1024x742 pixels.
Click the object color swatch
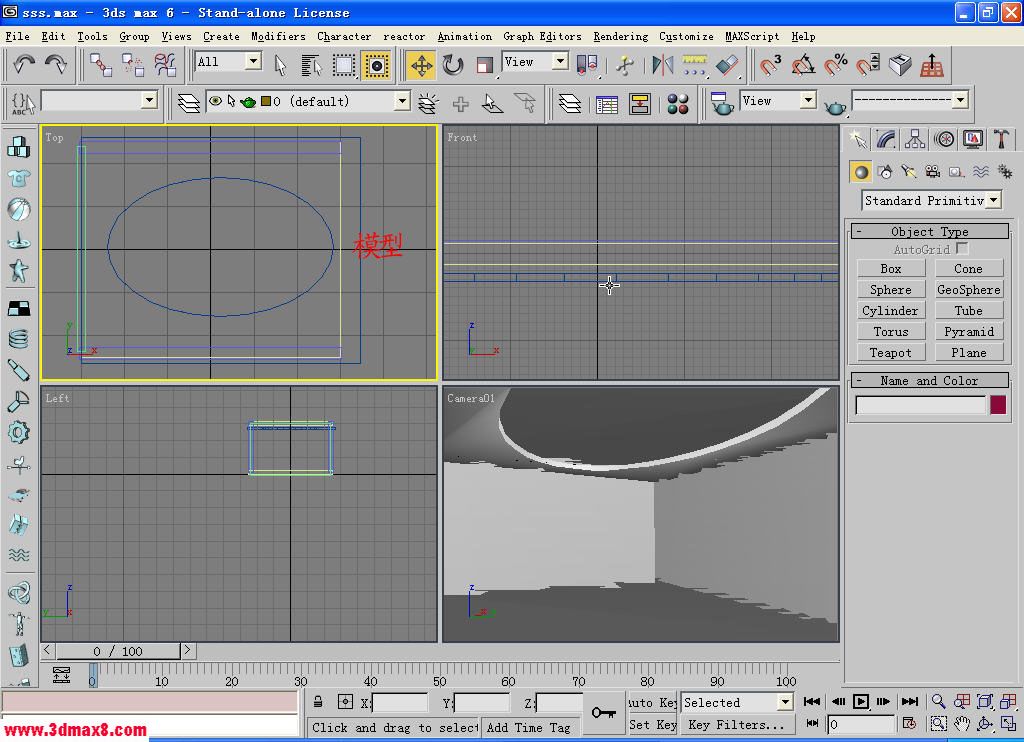tap(997, 405)
